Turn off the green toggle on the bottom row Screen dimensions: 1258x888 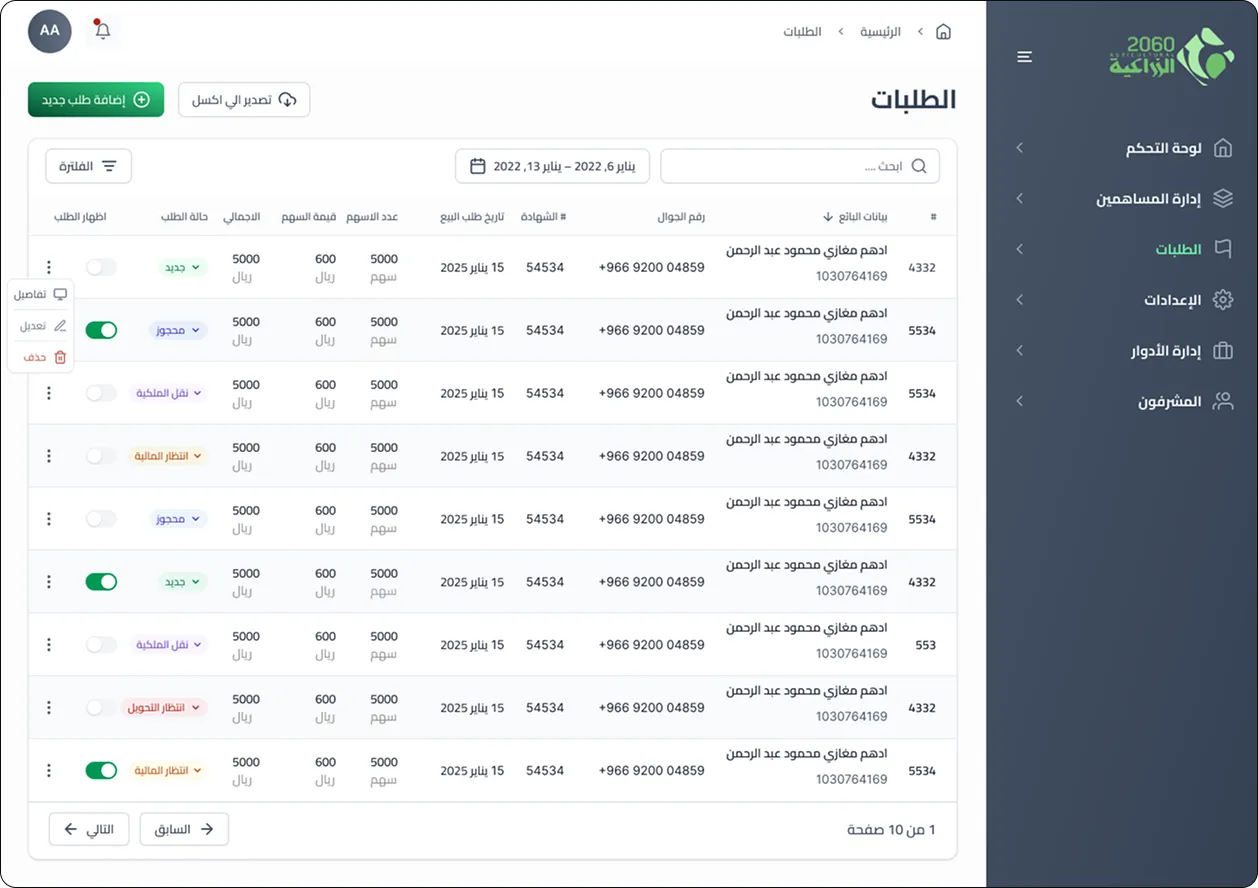pyautogui.click(x=101, y=770)
